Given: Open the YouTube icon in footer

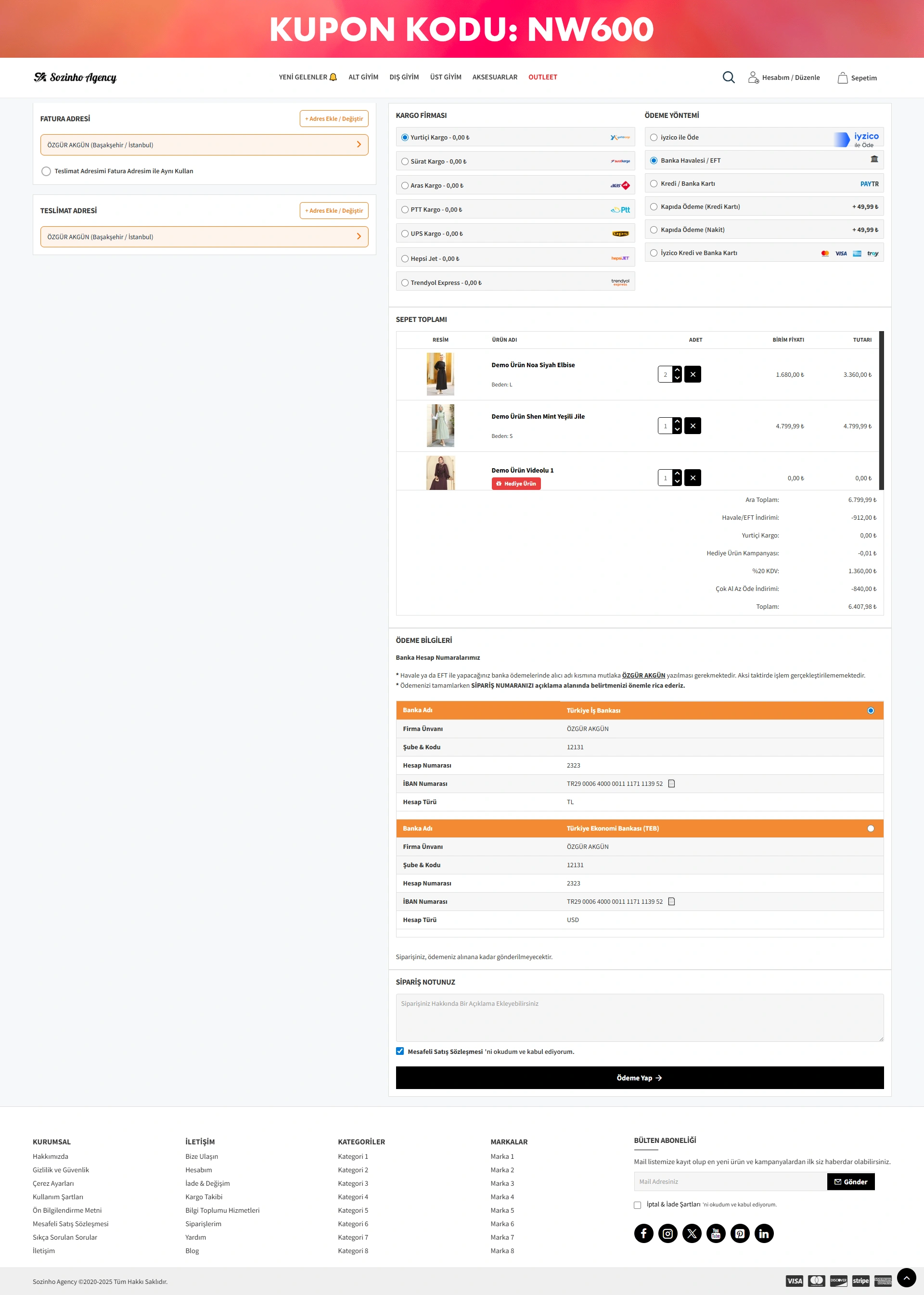Looking at the screenshot, I should pyautogui.click(x=716, y=1233).
